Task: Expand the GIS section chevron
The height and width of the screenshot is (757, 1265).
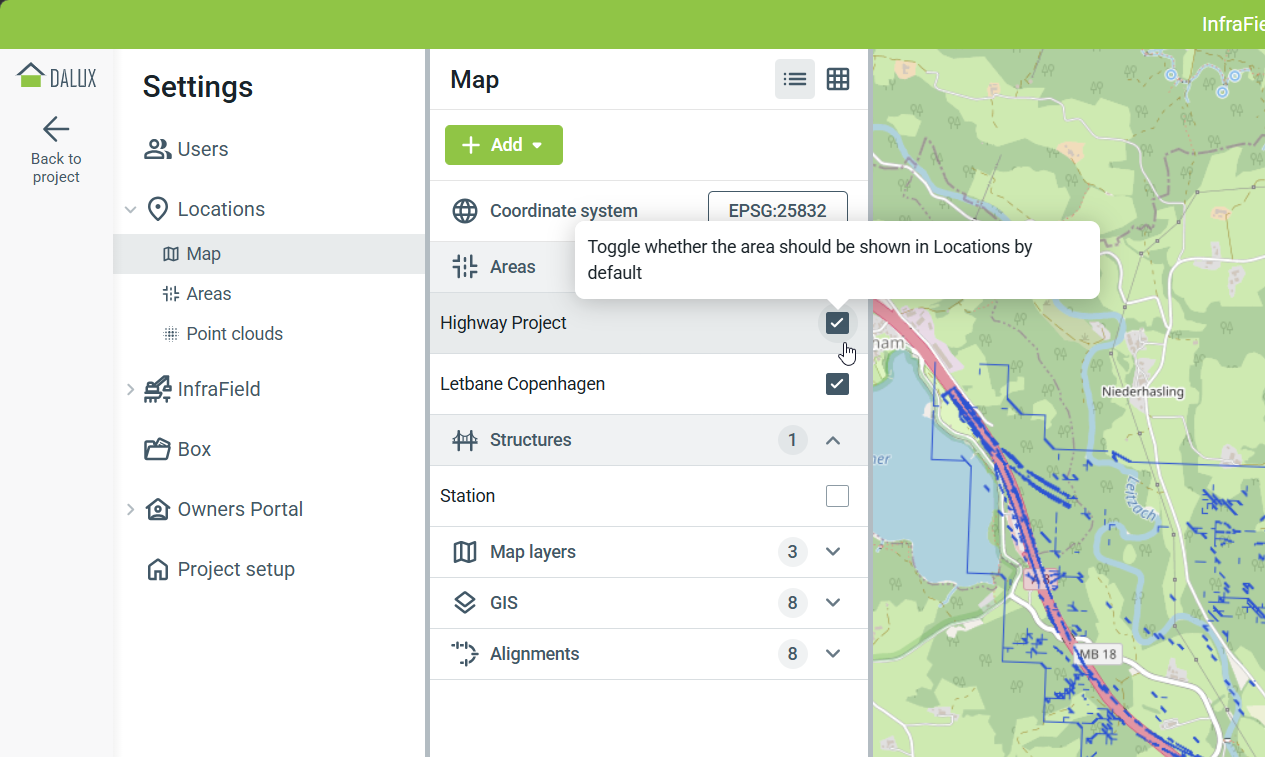Action: pyautogui.click(x=833, y=603)
